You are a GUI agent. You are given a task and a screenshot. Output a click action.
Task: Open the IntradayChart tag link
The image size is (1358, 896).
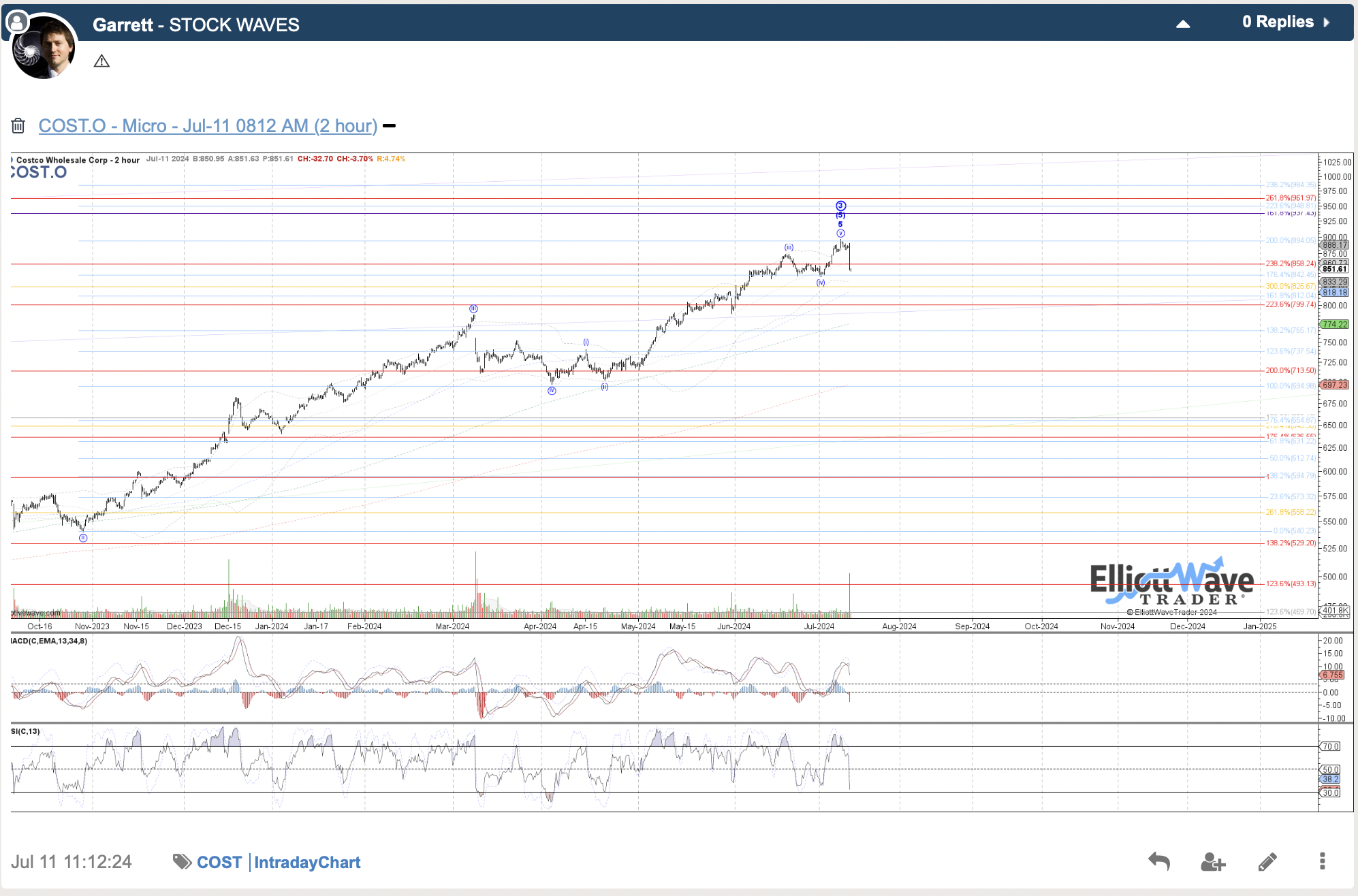click(307, 863)
